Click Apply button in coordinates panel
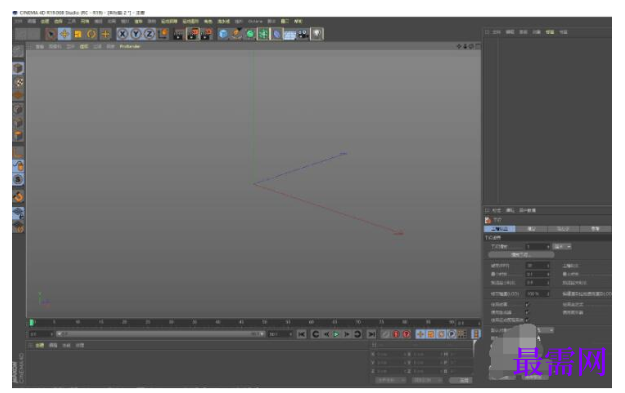 (x=462, y=380)
